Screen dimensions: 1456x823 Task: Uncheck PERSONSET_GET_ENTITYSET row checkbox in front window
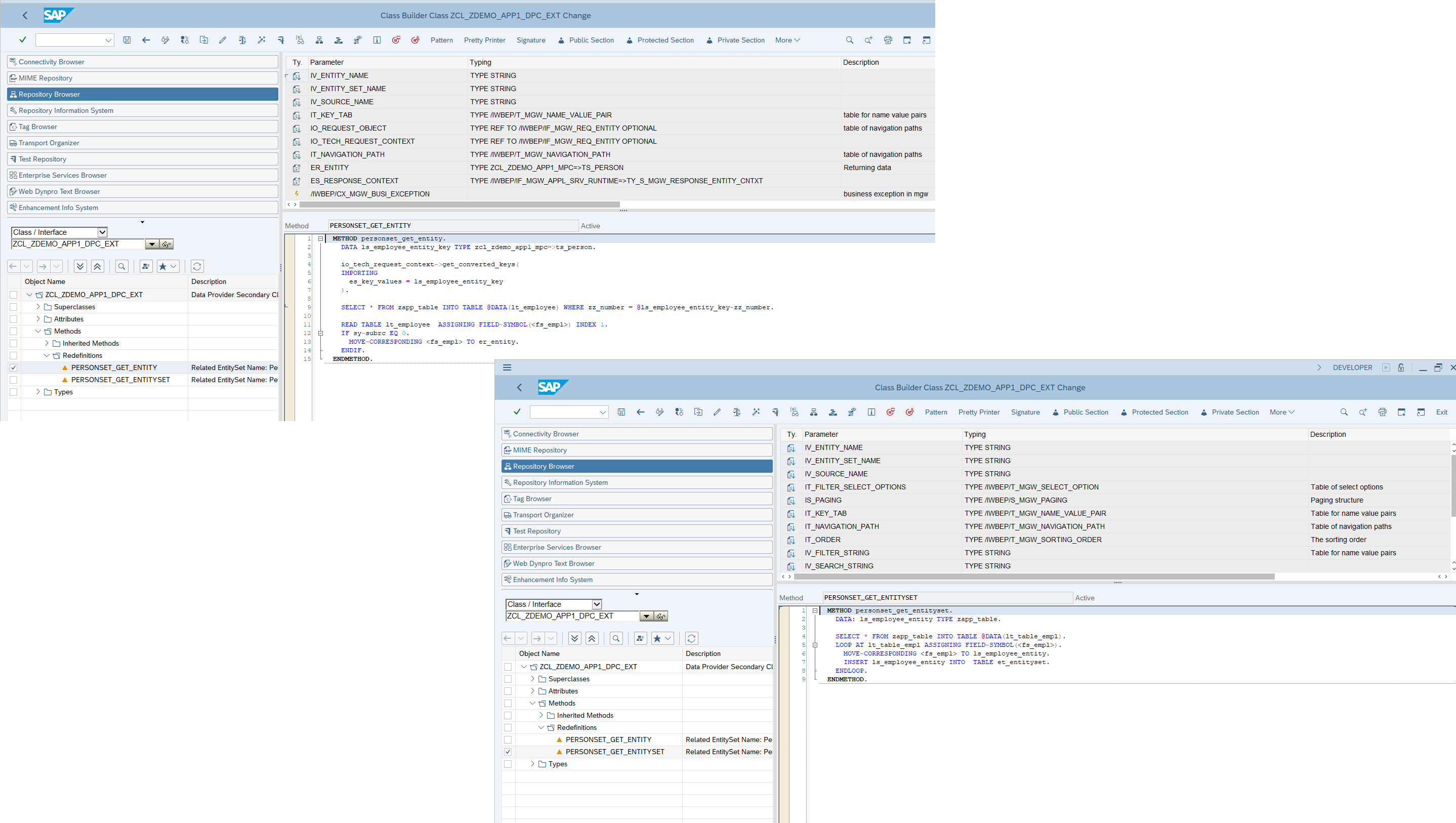[x=508, y=752]
